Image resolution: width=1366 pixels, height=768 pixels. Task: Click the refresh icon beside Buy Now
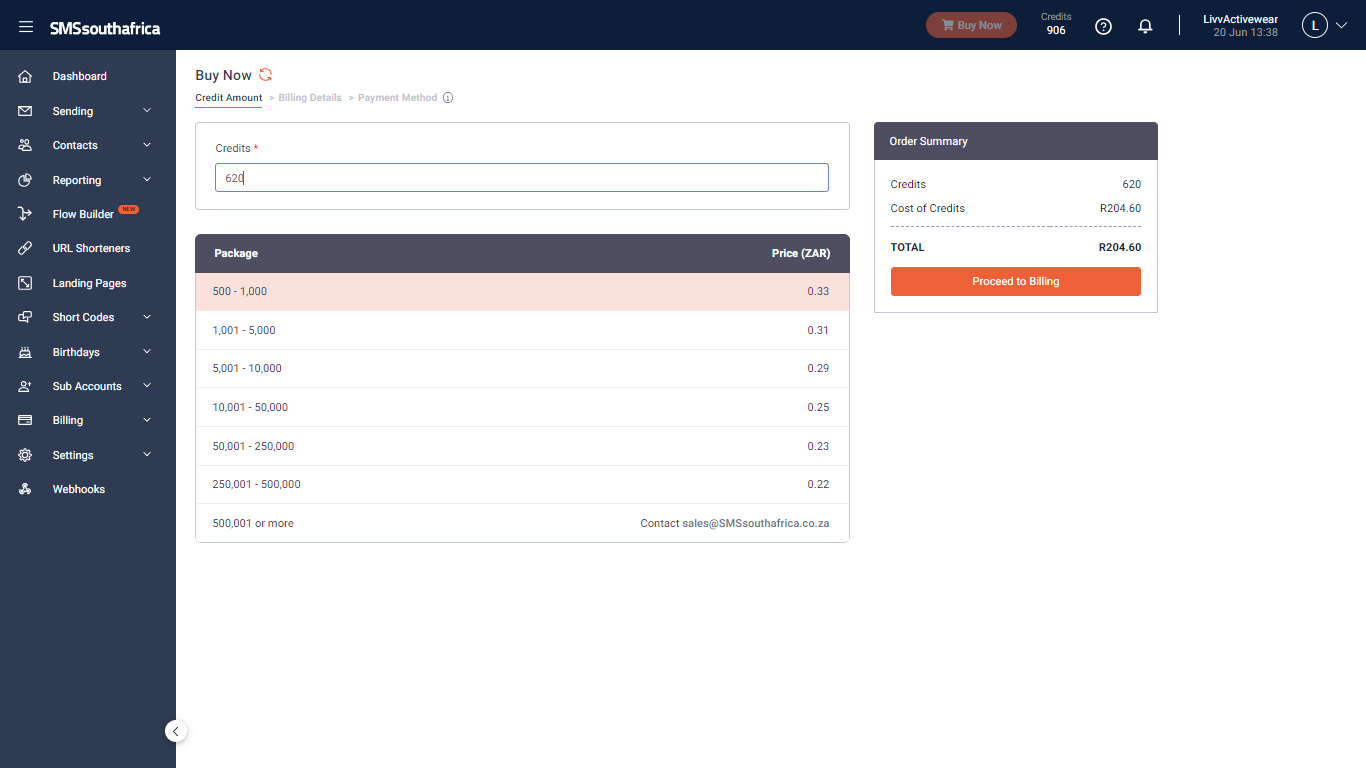265,75
